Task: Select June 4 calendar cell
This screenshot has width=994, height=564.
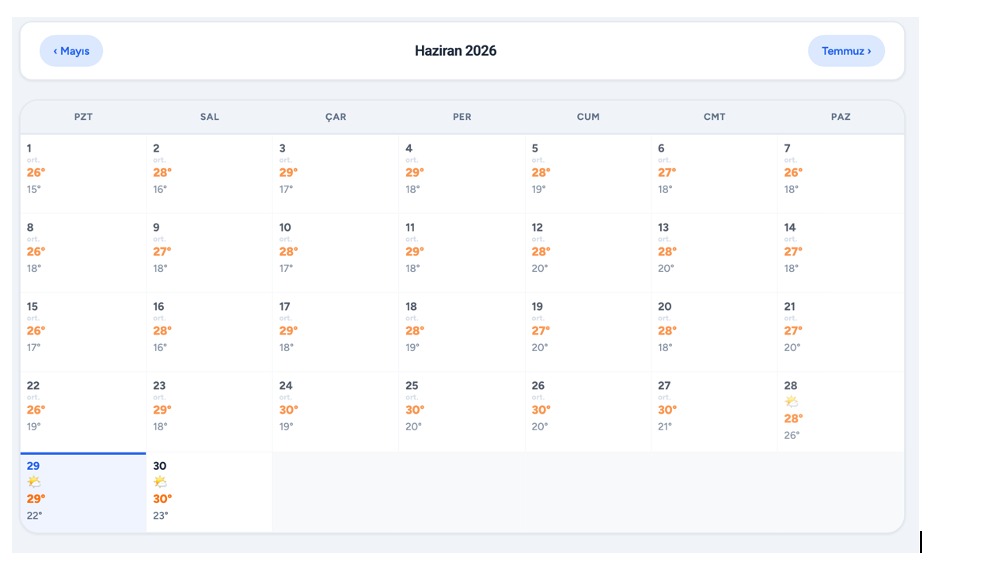Action: pyautogui.click(x=462, y=174)
